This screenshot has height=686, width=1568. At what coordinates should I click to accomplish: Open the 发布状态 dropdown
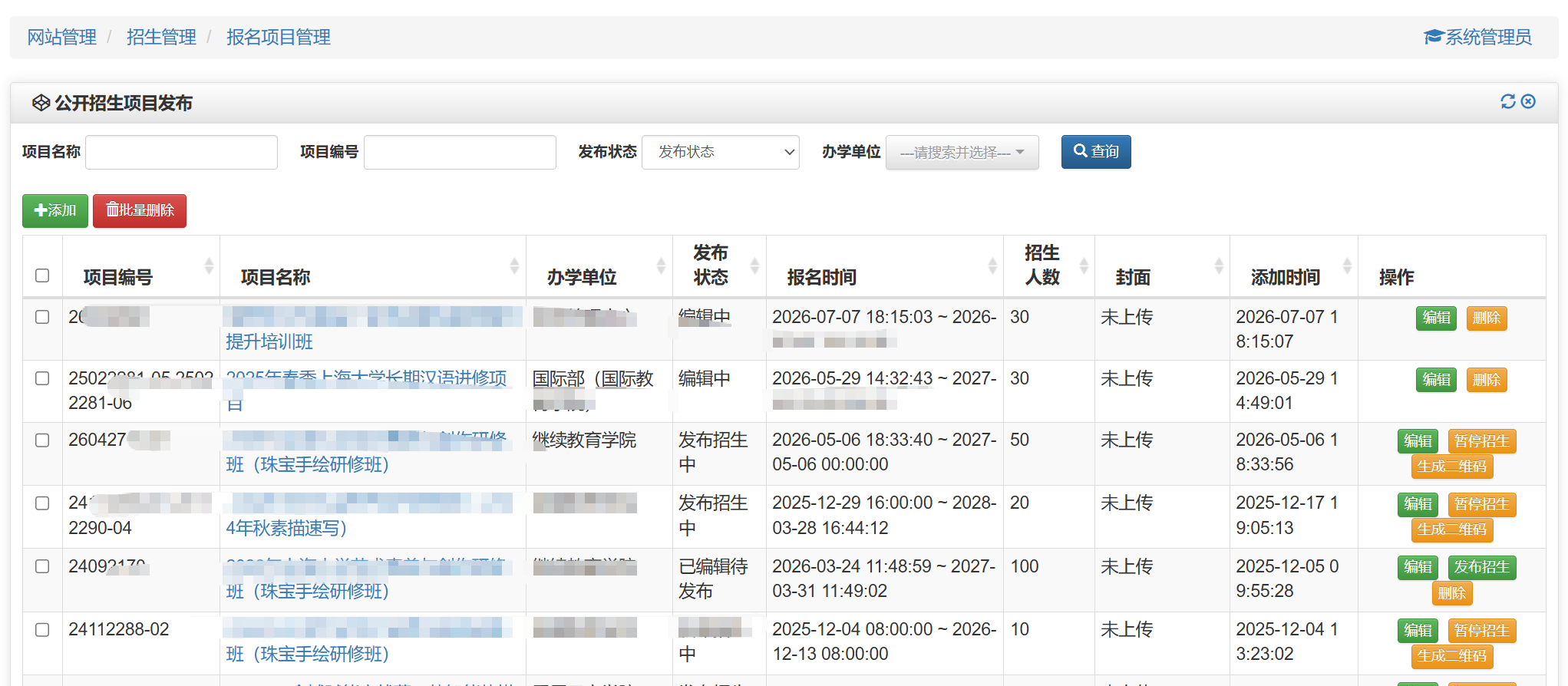click(721, 152)
